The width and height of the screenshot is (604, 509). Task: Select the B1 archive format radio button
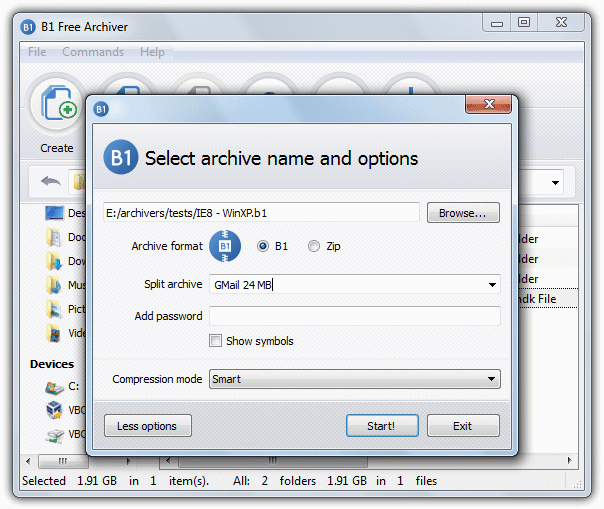point(263,246)
